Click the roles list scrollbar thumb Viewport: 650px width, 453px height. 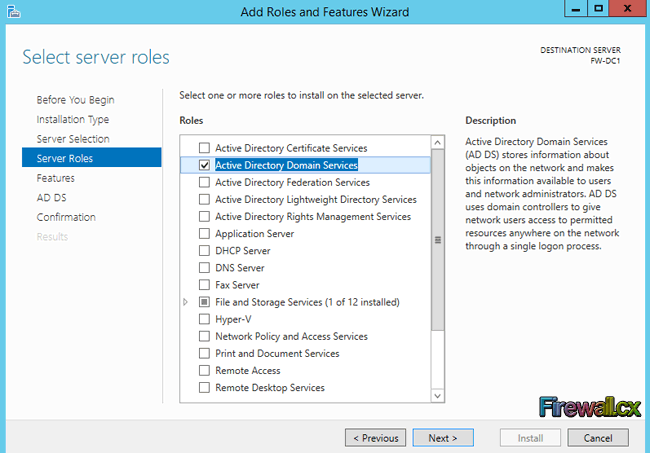[437, 240]
